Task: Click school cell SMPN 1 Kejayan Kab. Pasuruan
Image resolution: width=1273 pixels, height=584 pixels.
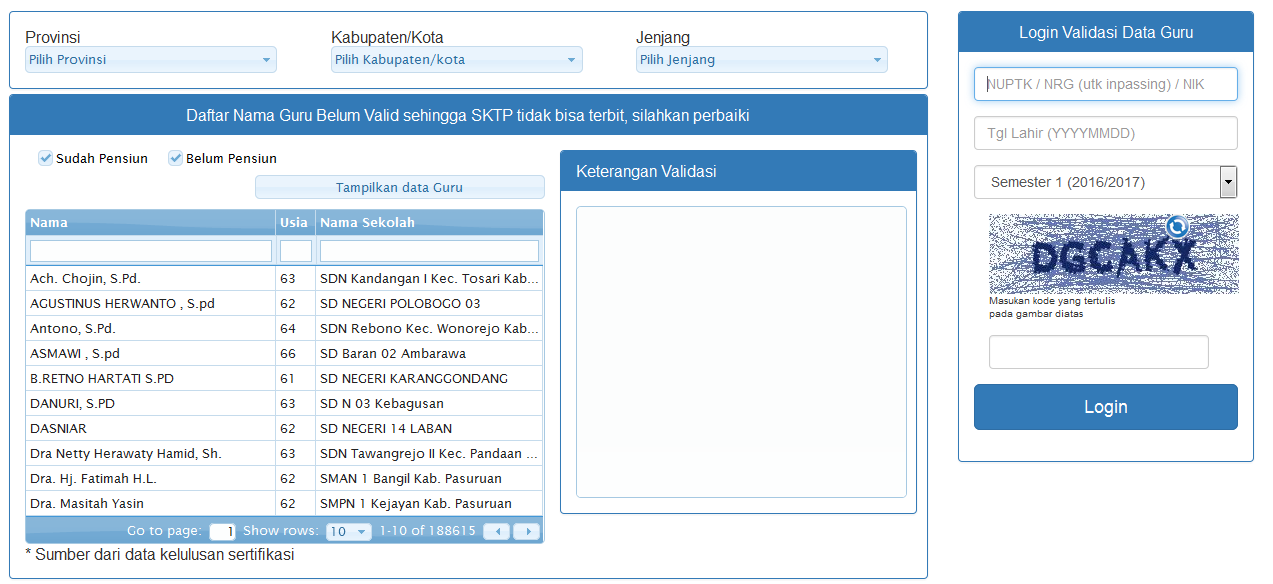Action: 429,503
